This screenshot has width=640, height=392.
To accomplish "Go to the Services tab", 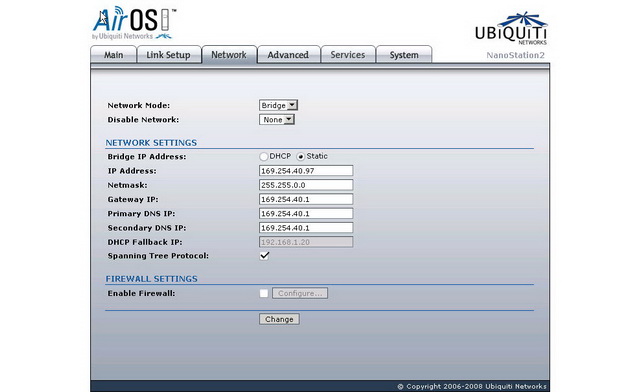I will tap(348, 55).
